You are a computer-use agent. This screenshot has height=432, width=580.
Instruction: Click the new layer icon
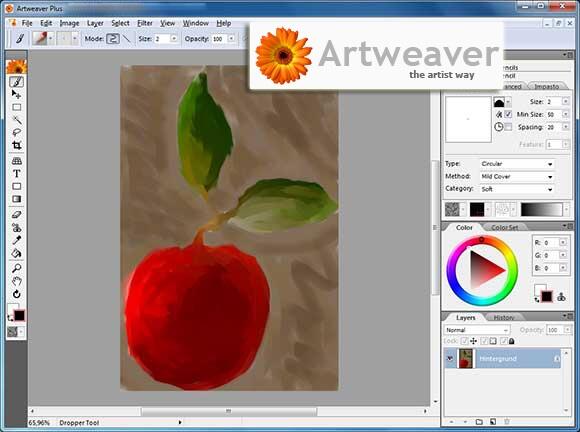pyautogui.click(x=493, y=422)
